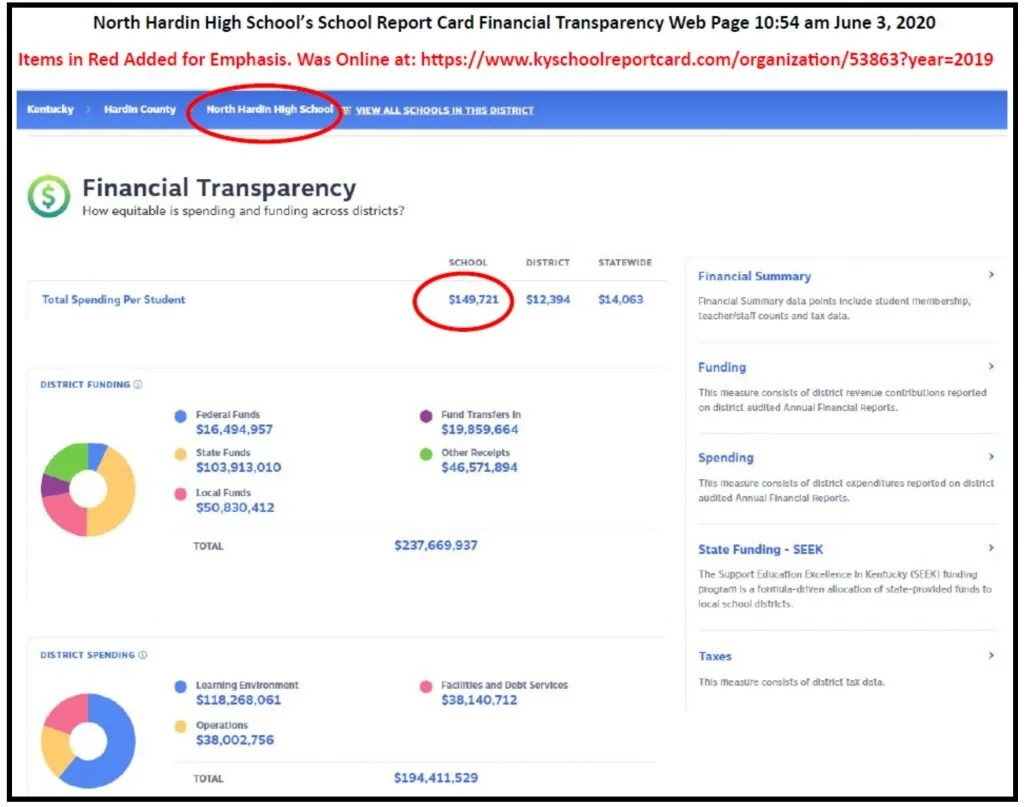Screen dimensions: 1024x807
Task: Click the green Other Receipts legend dot
Action: [426, 454]
